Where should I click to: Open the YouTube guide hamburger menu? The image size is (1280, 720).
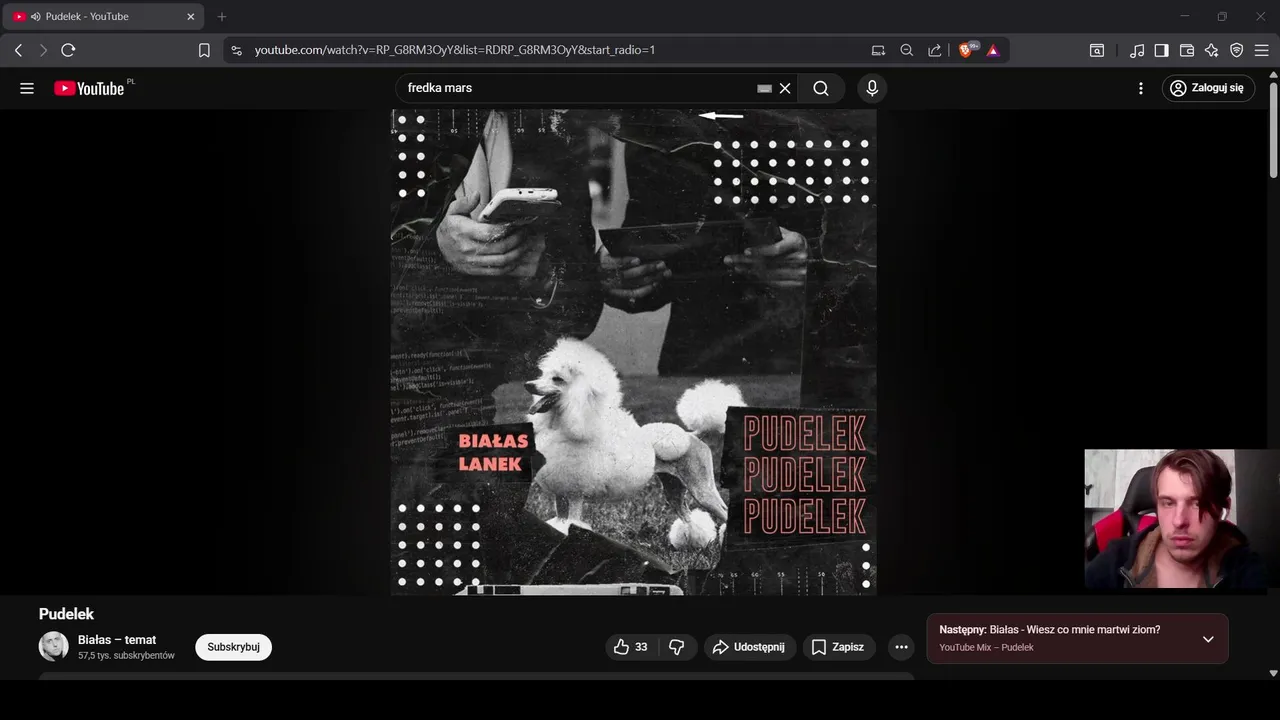[x=27, y=88]
